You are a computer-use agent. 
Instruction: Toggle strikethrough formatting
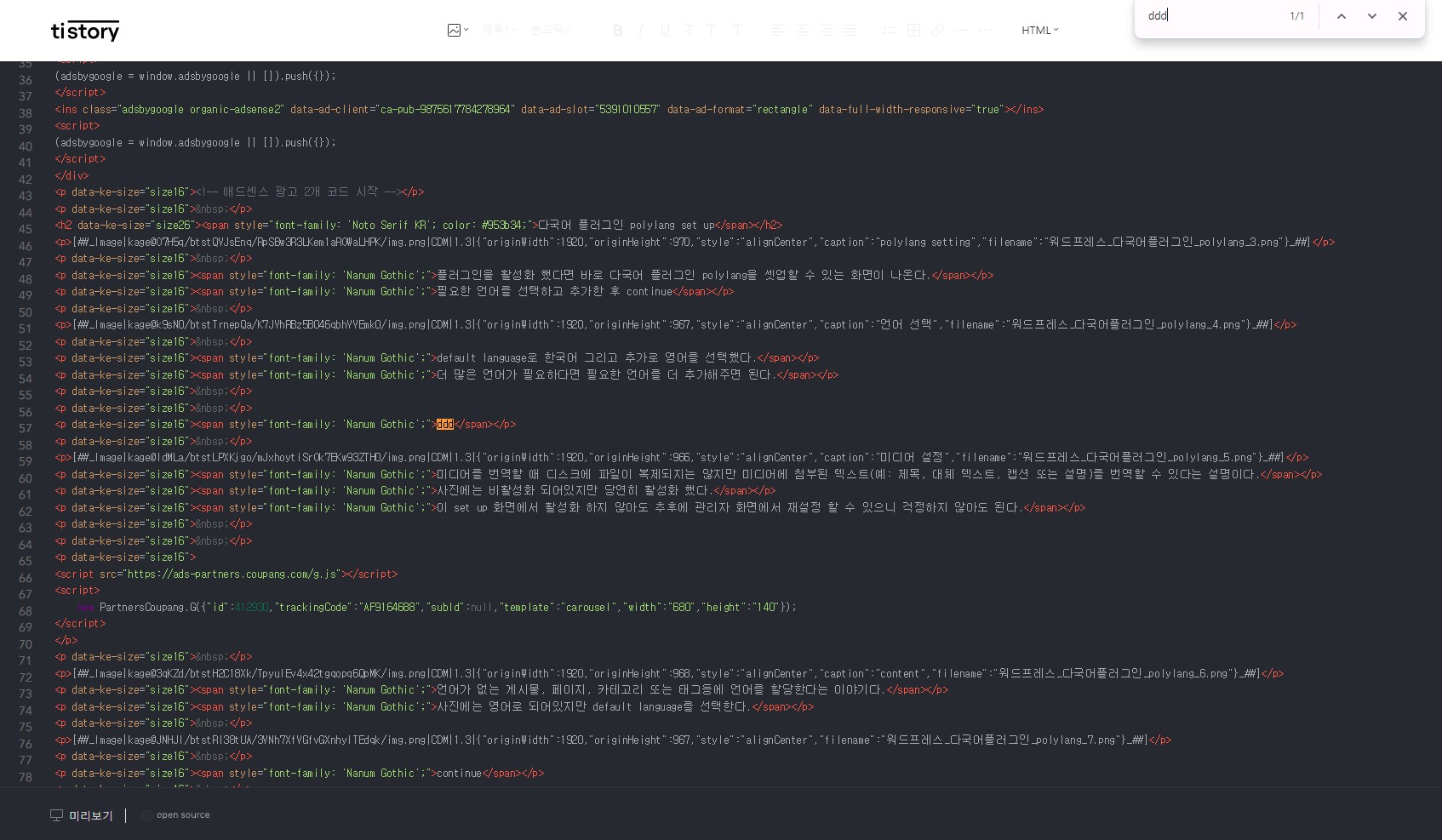click(x=689, y=31)
